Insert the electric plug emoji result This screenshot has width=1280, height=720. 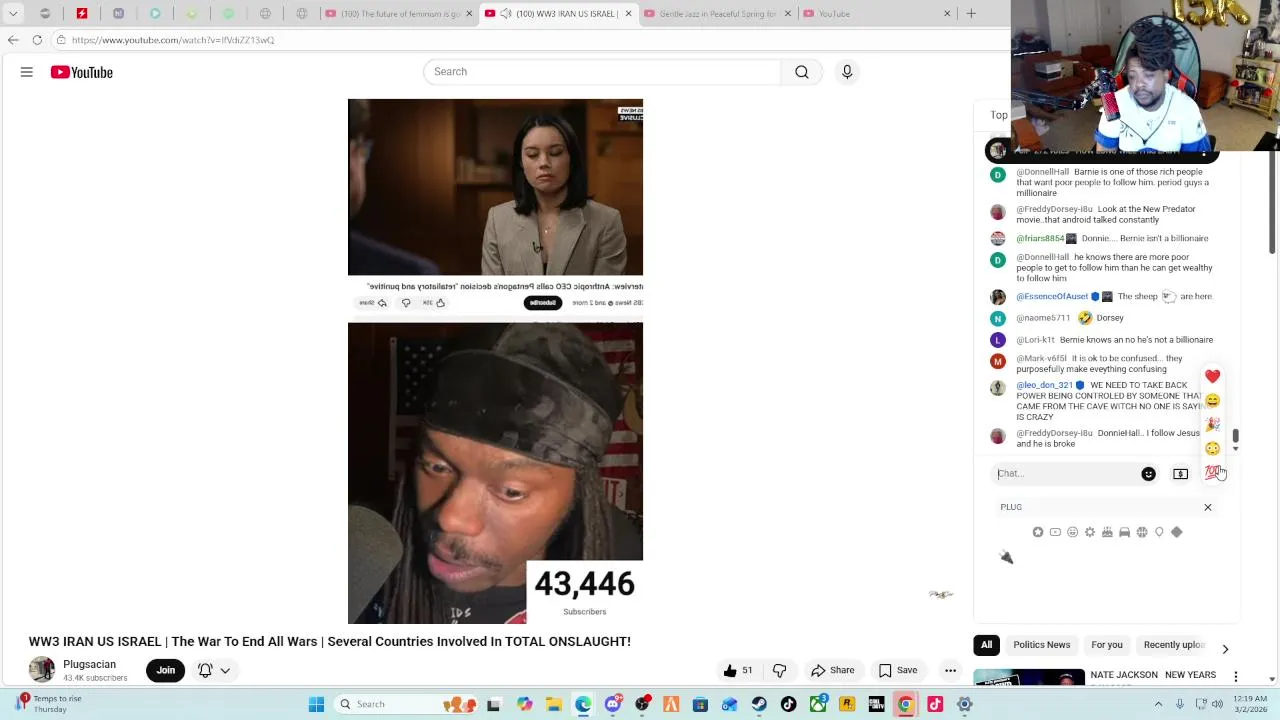click(x=1006, y=557)
